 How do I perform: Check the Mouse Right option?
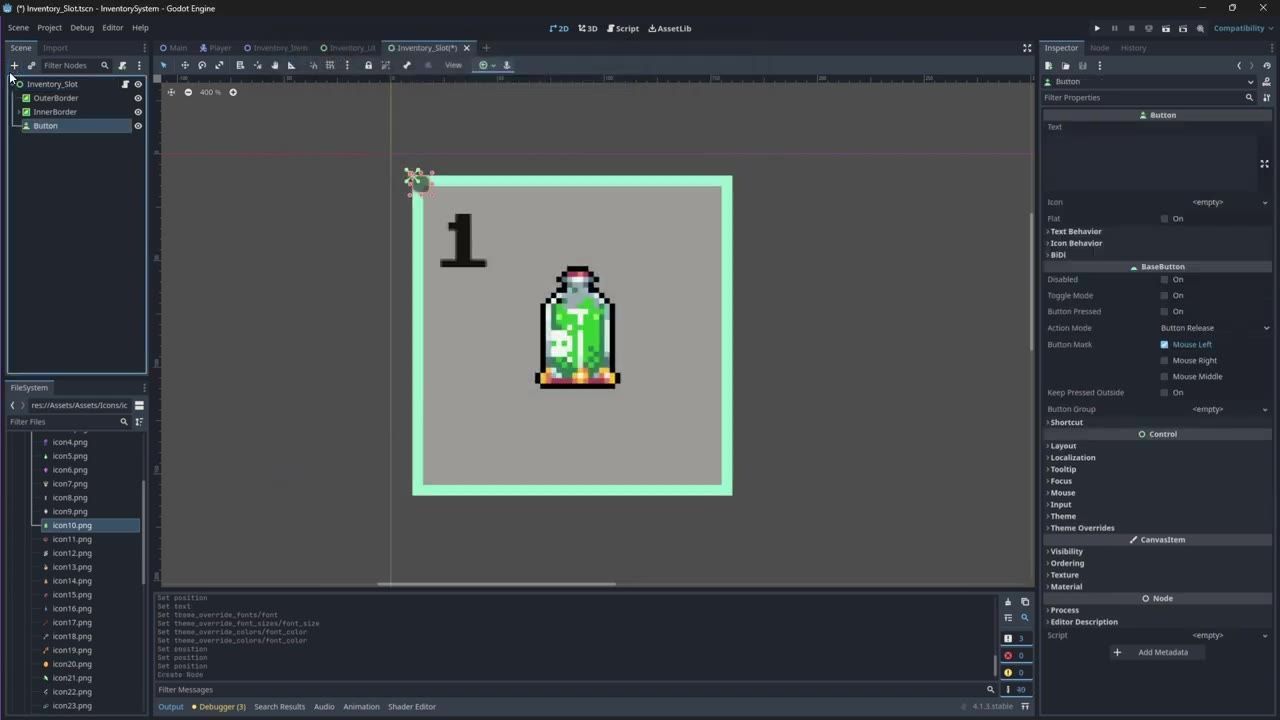pos(1164,361)
